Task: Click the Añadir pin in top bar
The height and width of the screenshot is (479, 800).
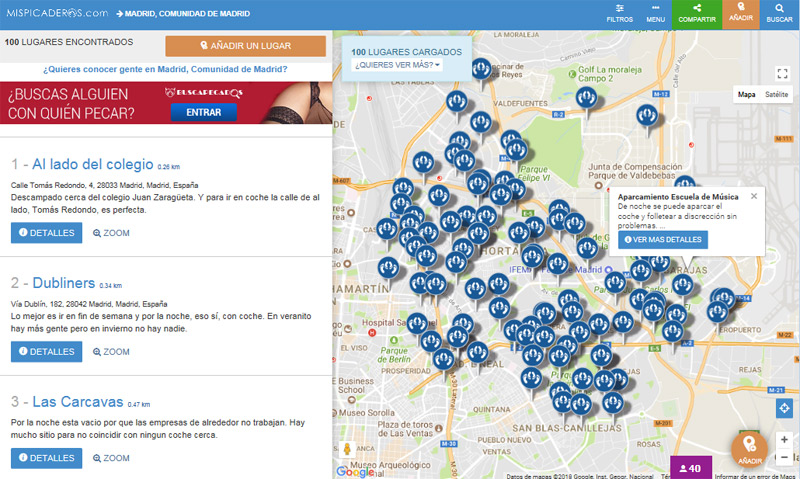Action: tap(740, 14)
